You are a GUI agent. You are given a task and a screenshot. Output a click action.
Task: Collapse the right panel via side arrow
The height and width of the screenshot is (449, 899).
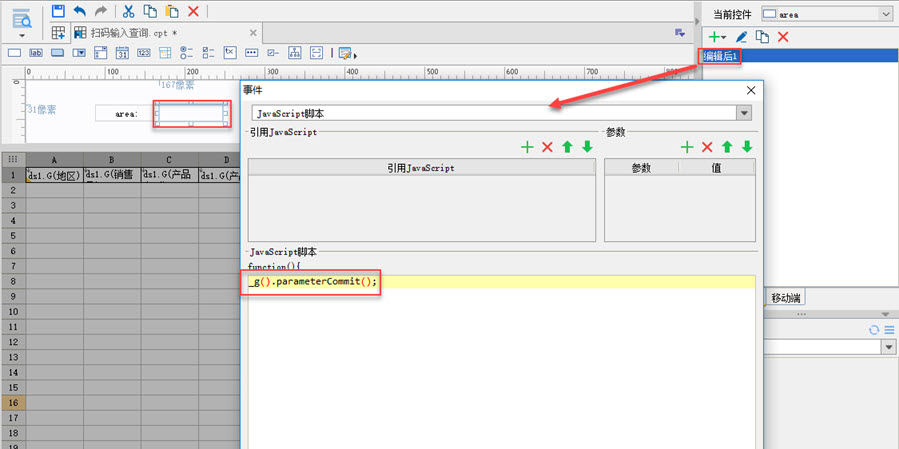(697, 22)
